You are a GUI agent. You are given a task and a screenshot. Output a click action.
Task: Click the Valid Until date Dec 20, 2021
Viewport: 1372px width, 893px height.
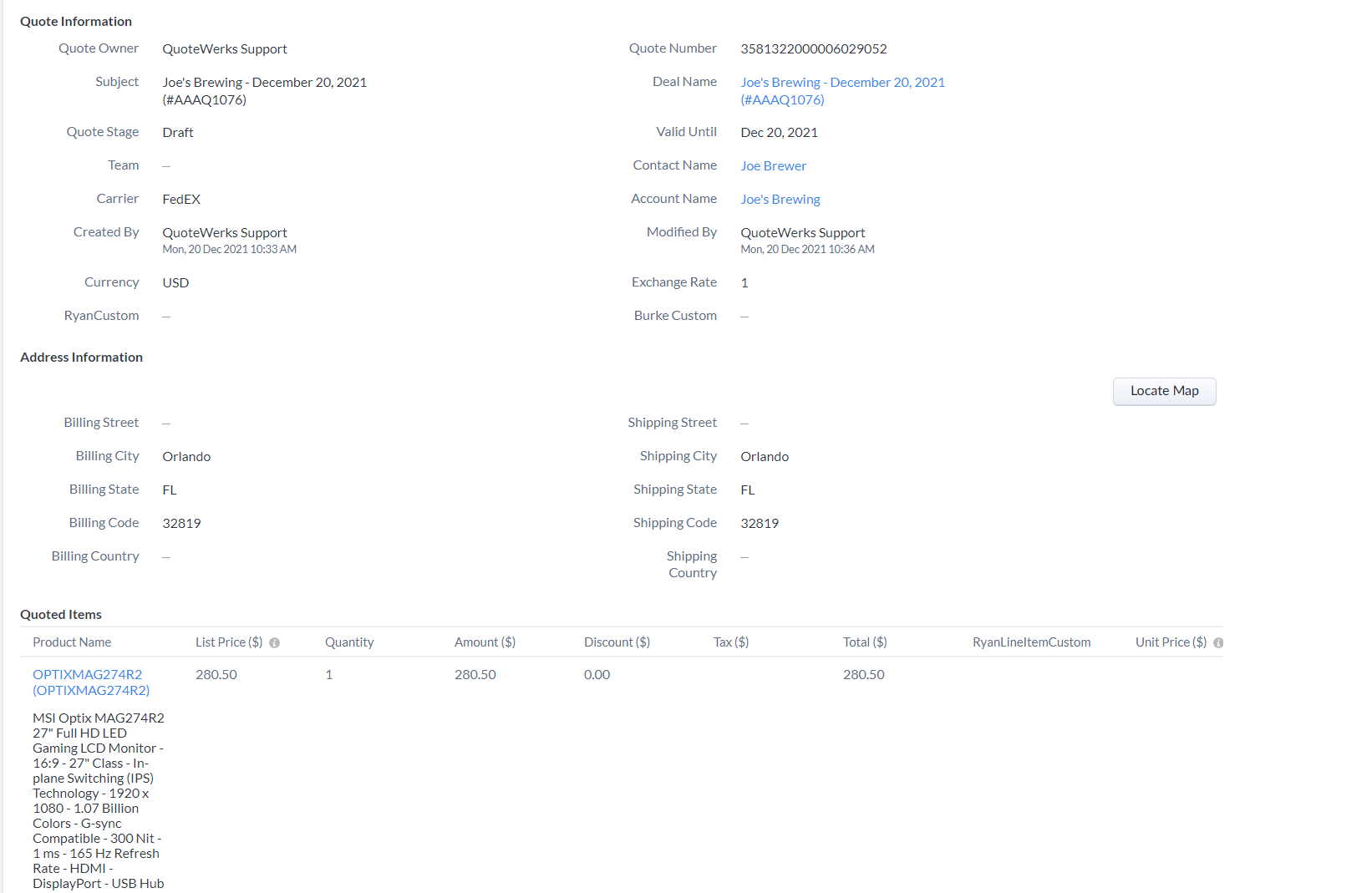[x=779, y=133]
